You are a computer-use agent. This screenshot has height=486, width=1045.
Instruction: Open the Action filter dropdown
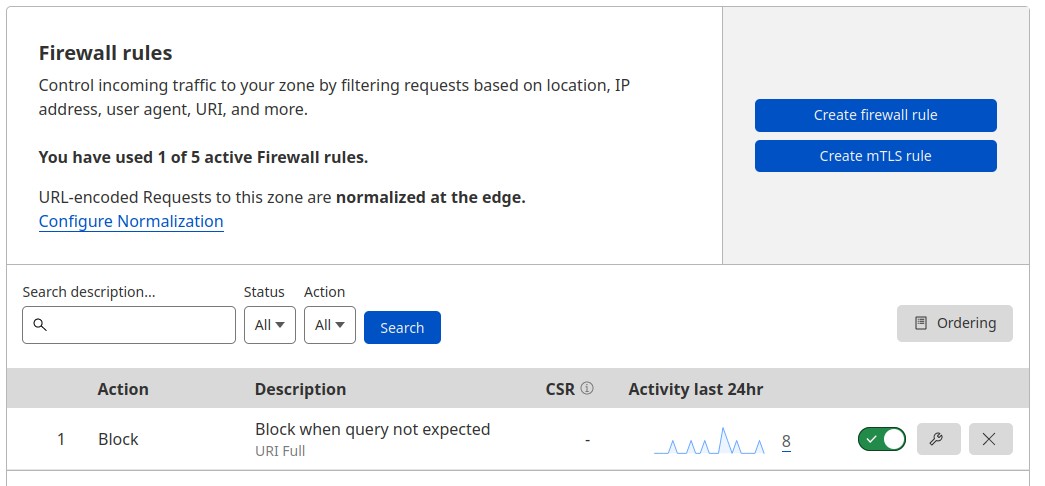tap(330, 325)
